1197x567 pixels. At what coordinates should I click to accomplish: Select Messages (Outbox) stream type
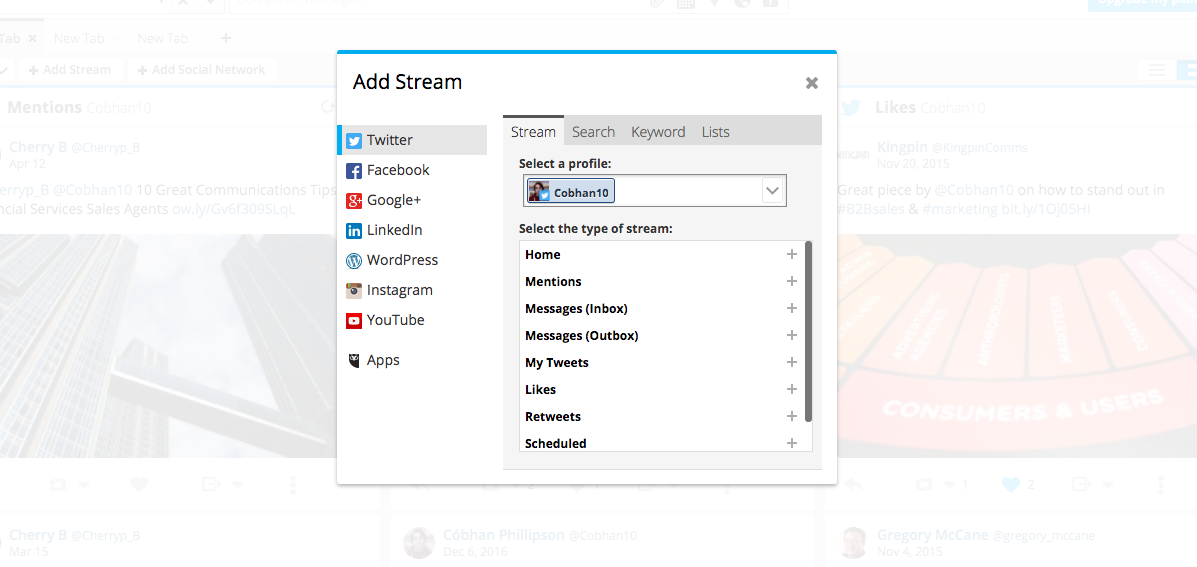(x=662, y=335)
